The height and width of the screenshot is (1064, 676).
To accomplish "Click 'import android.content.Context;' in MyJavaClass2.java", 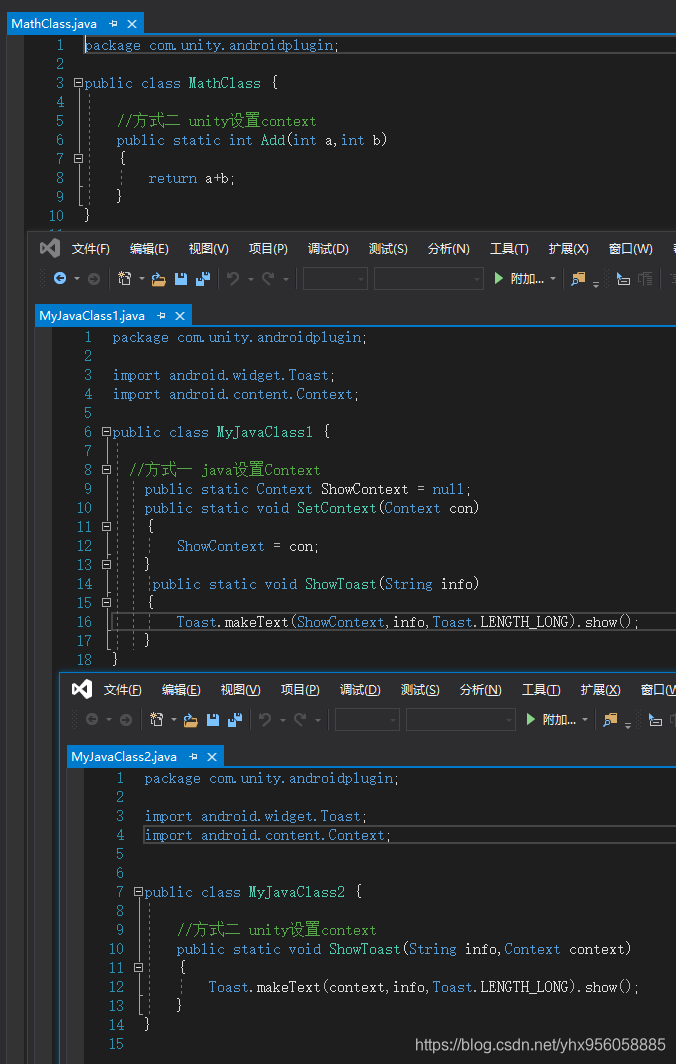I will click(x=268, y=835).
